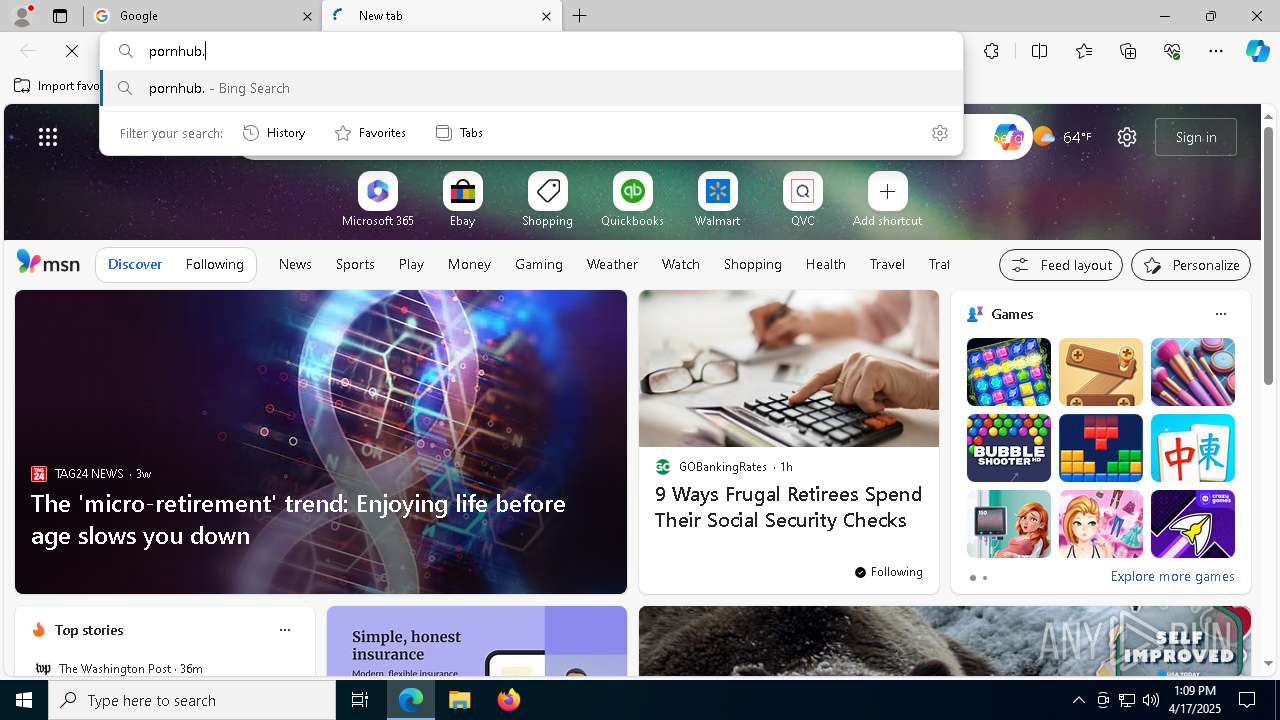Open the Weather category
The width and height of the screenshot is (1280, 720).
pos(612,264)
